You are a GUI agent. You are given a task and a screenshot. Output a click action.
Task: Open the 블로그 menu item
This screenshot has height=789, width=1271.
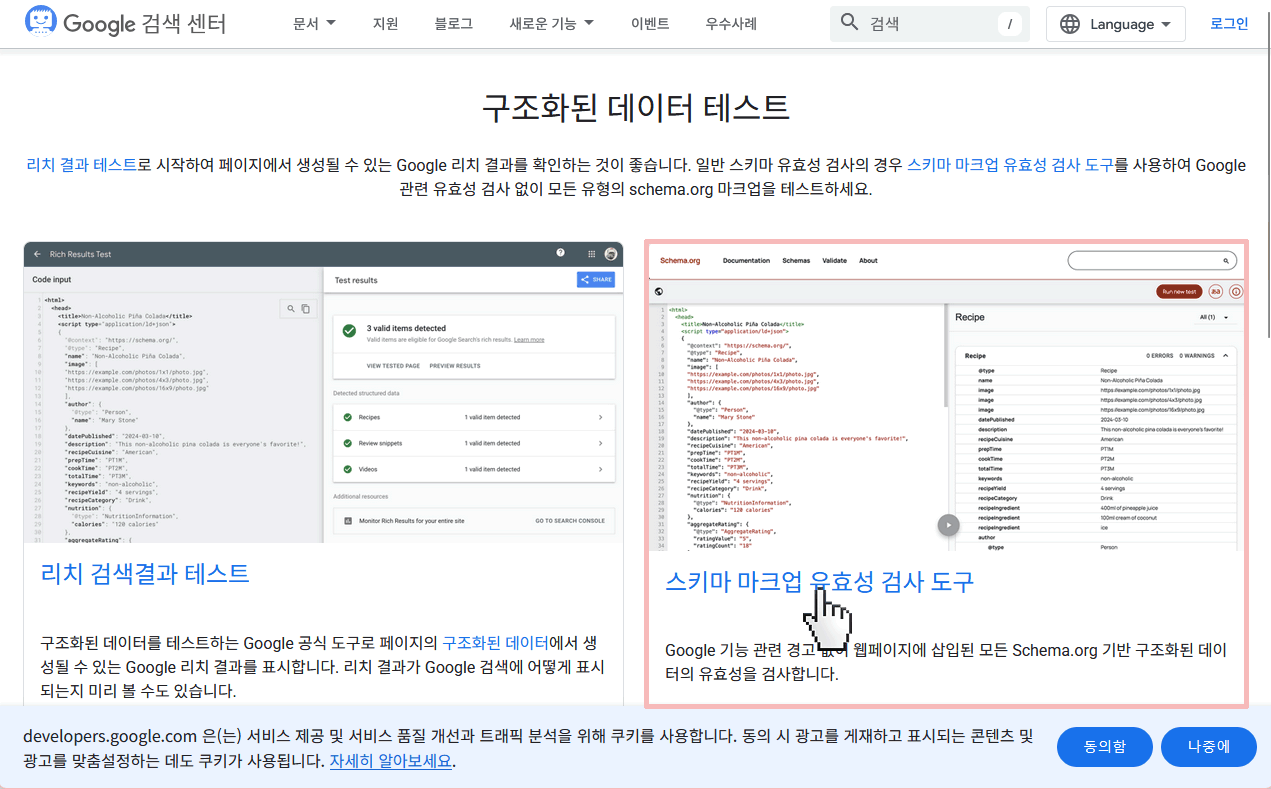click(x=454, y=23)
